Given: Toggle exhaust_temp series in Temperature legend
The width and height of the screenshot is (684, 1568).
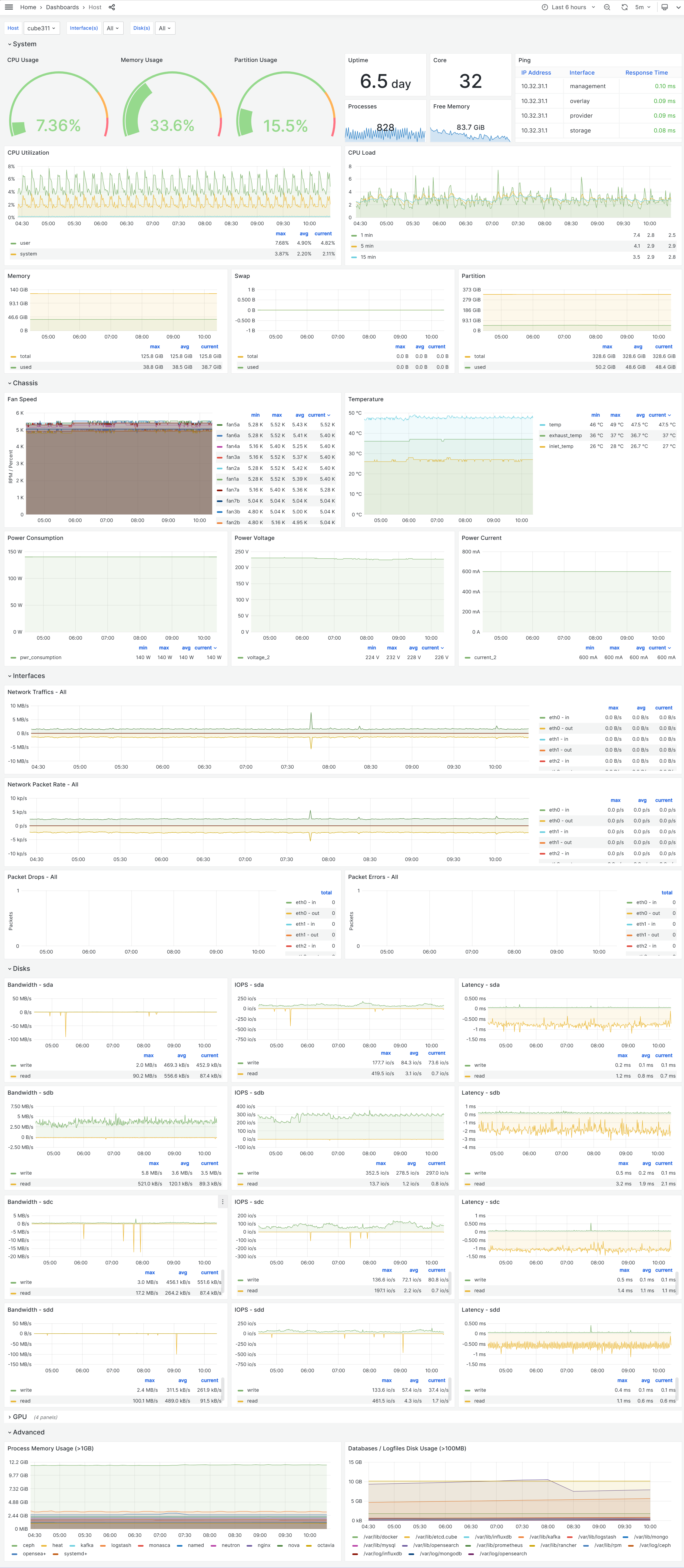Looking at the screenshot, I should click(x=565, y=435).
